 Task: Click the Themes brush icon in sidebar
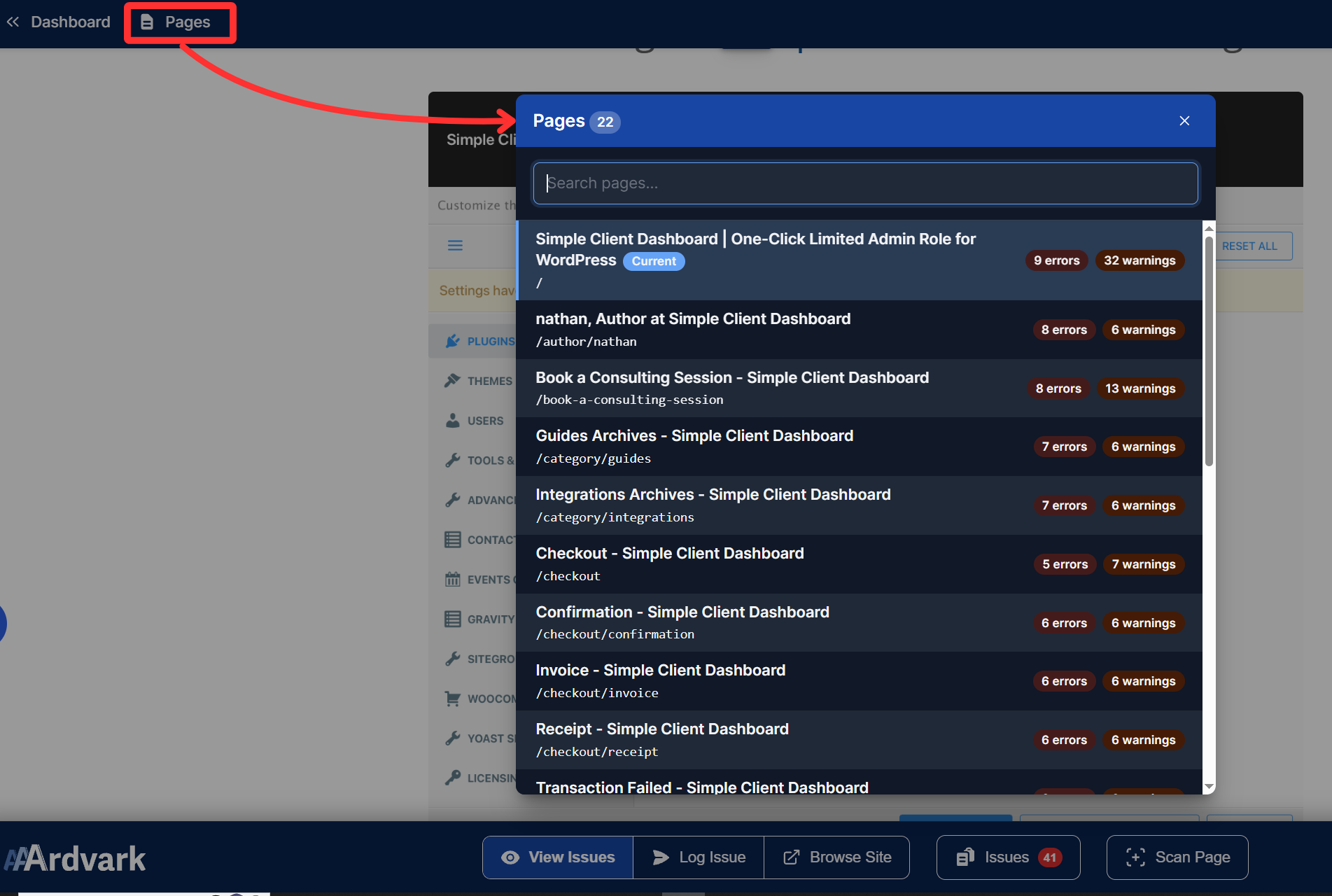pyautogui.click(x=453, y=381)
